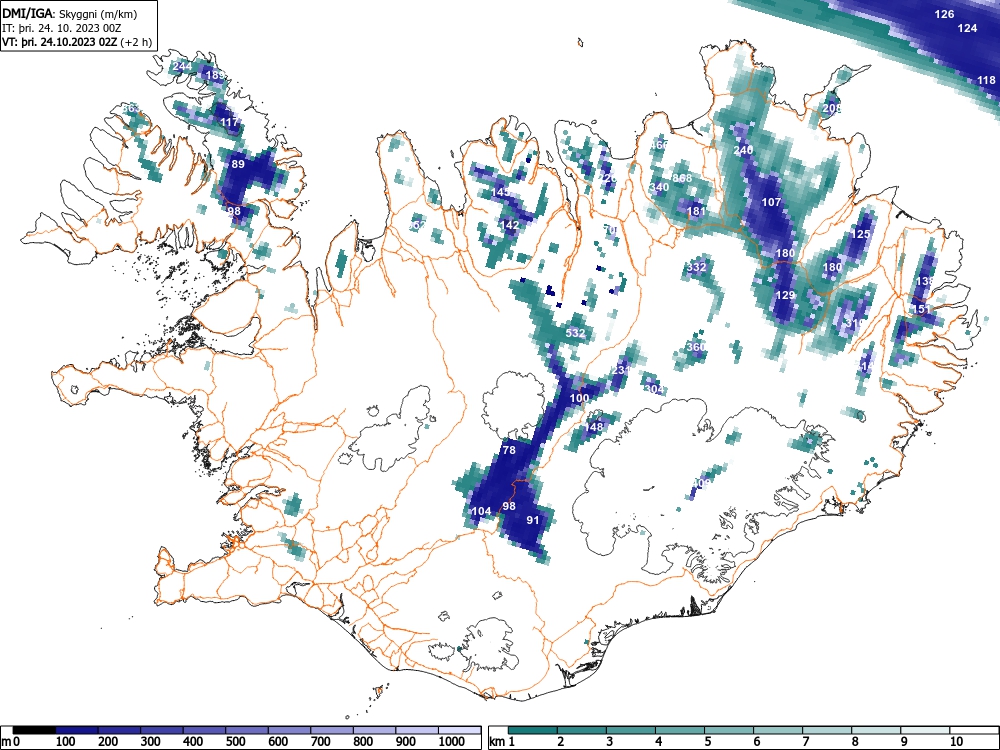Click the visibility value 125
Viewport: 1000px width, 750px height.
pos(861,234)
